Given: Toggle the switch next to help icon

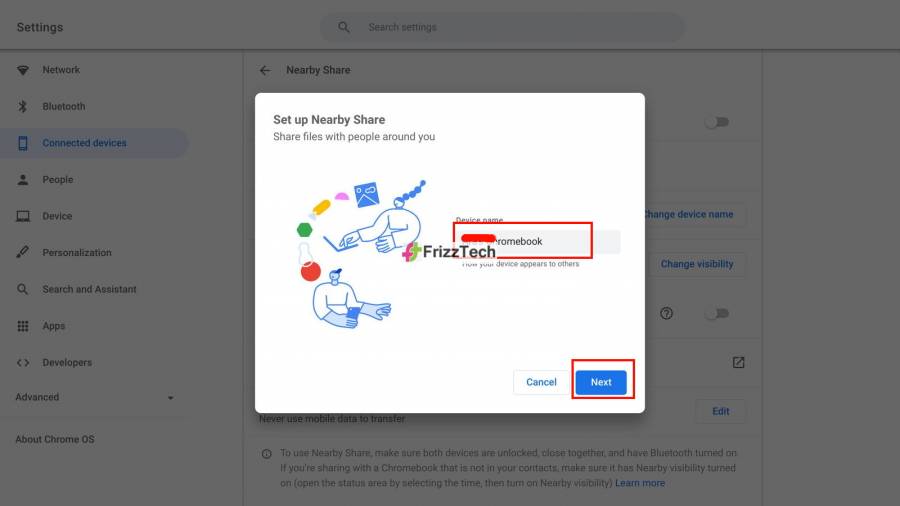Looking at the screenshot, I should coord(717,313).
